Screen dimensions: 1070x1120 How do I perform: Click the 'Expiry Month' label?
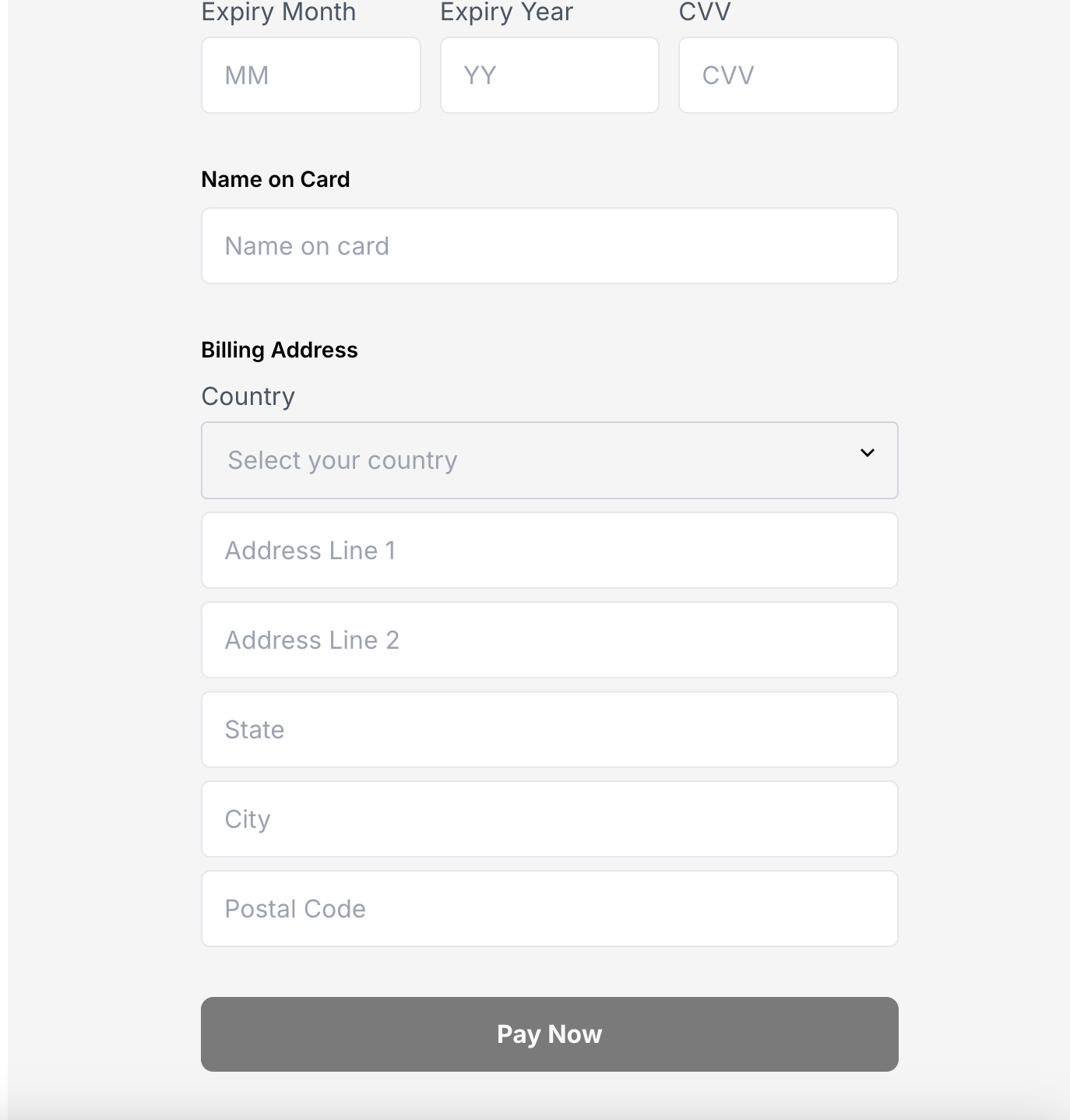click(x=278, y=12)
